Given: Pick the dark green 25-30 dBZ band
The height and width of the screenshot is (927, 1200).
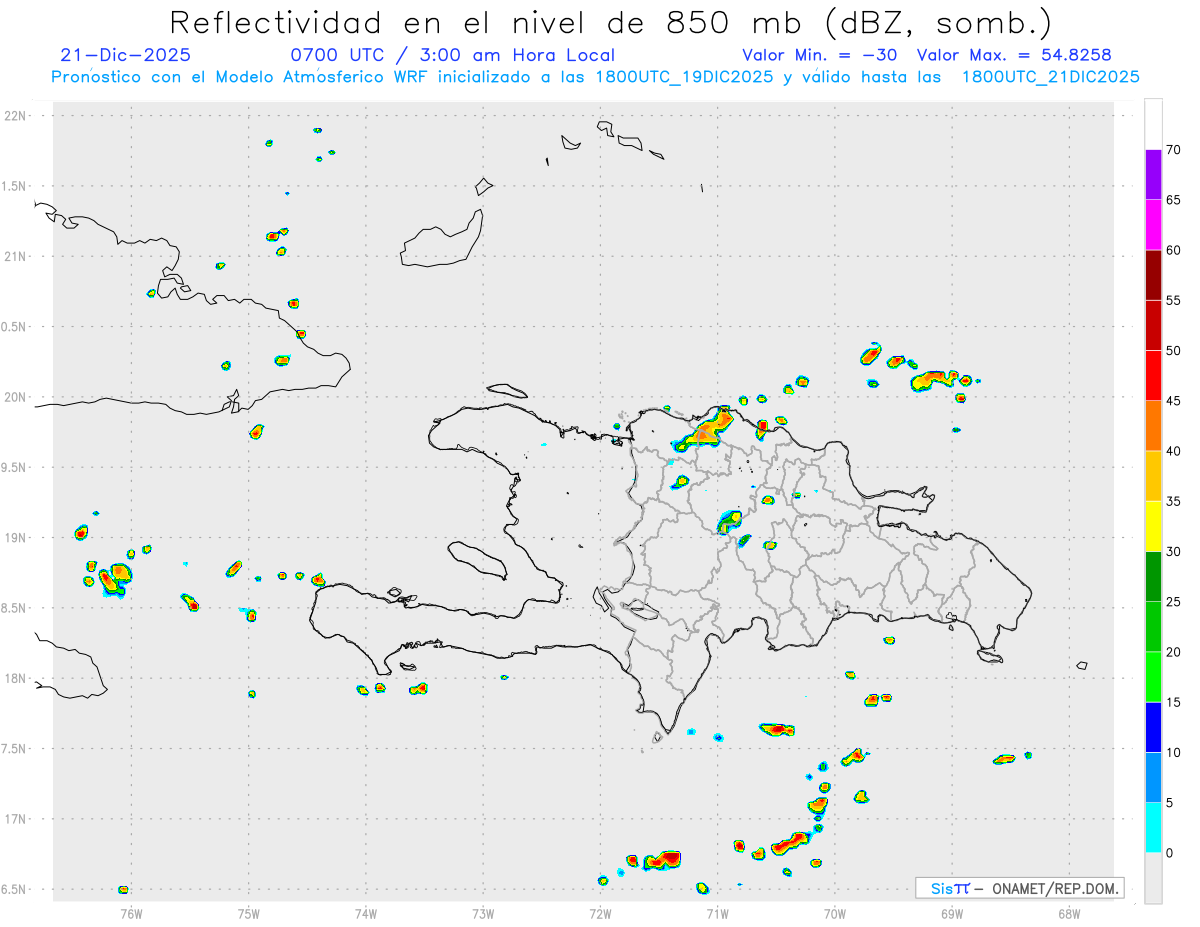Looking at the screenshot, I should [x=1153, y=577].
